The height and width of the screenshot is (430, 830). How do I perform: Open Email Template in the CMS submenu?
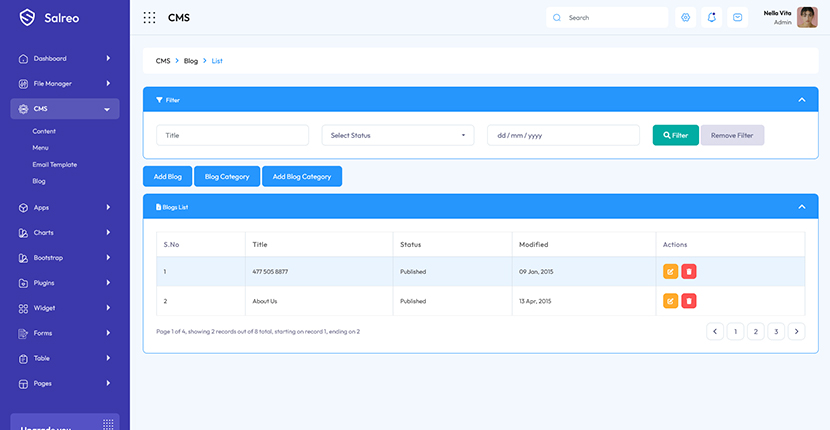pos(54,164)
